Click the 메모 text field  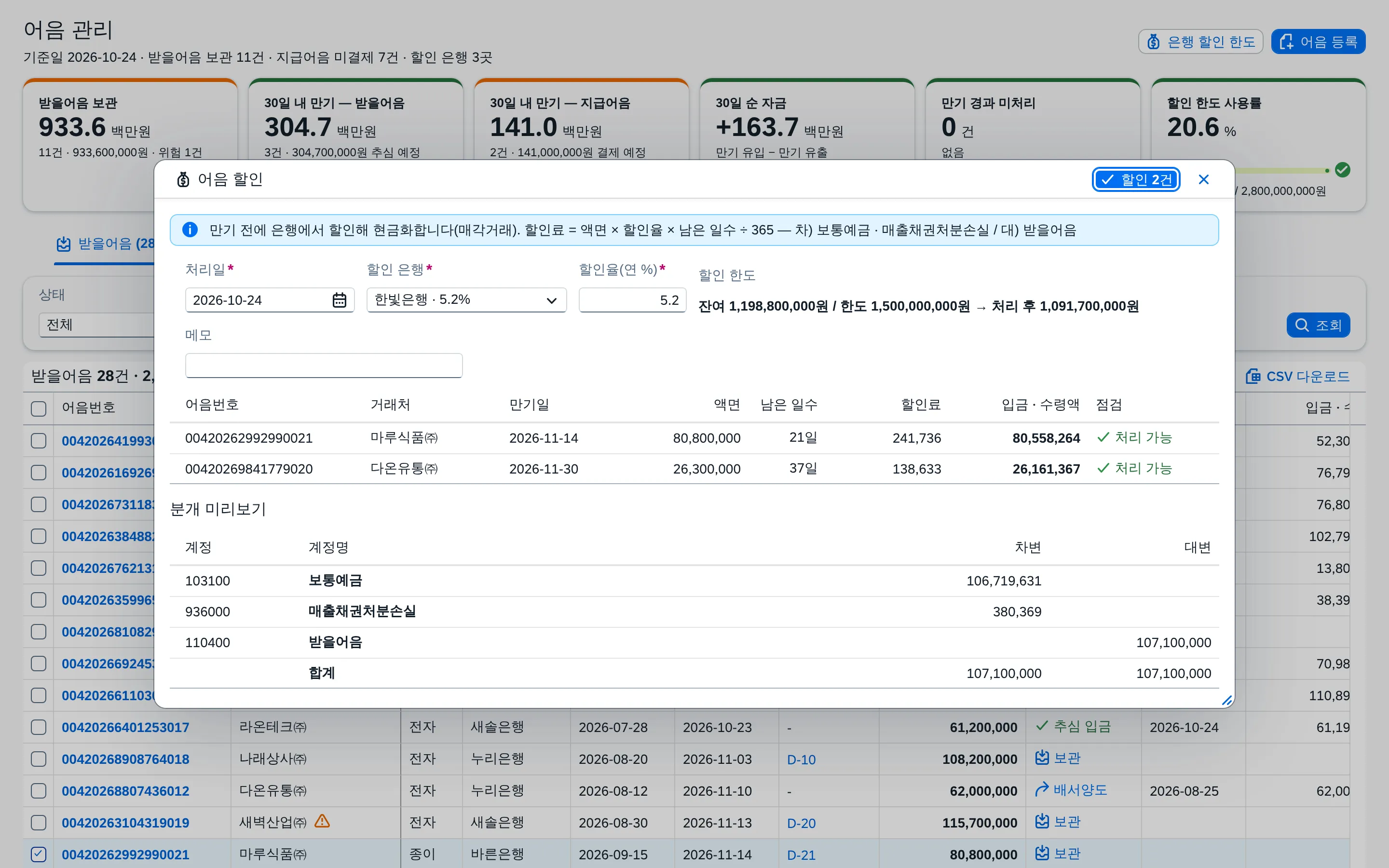click(324, 366)
